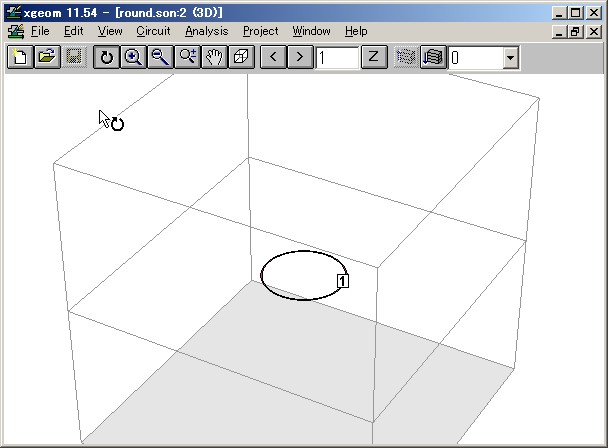The width and height of the screenshot is (608, 448).
Task: Click the Z scale button
Action: (x=374, y=57)
